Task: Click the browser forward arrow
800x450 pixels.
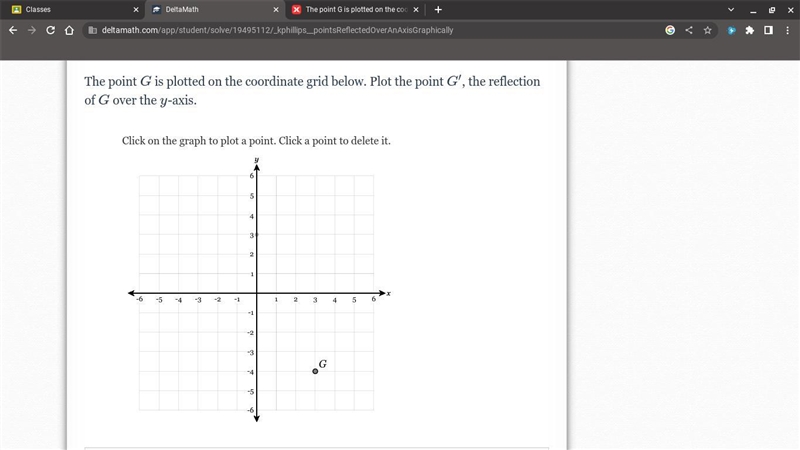Action: coord(32,30)
